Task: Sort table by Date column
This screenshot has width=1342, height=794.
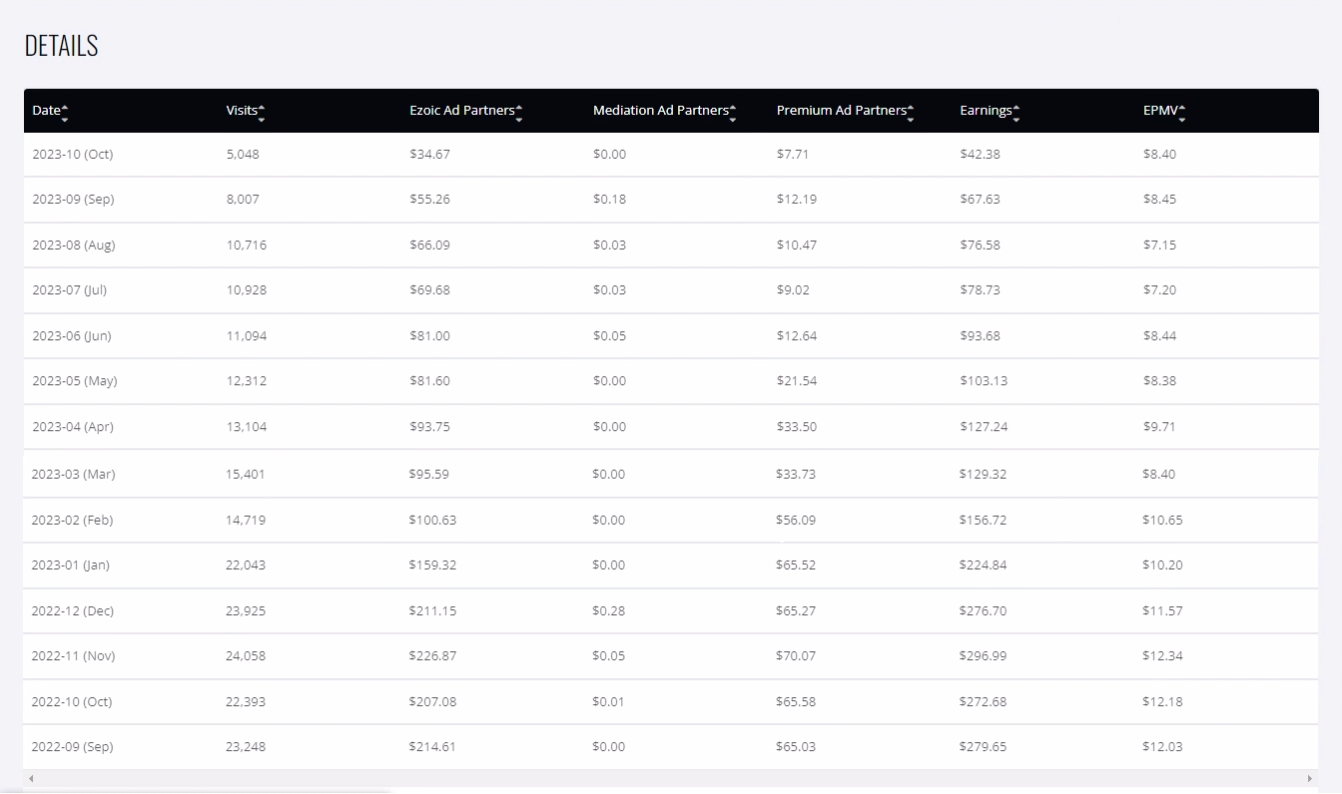Action: (50, 111)
